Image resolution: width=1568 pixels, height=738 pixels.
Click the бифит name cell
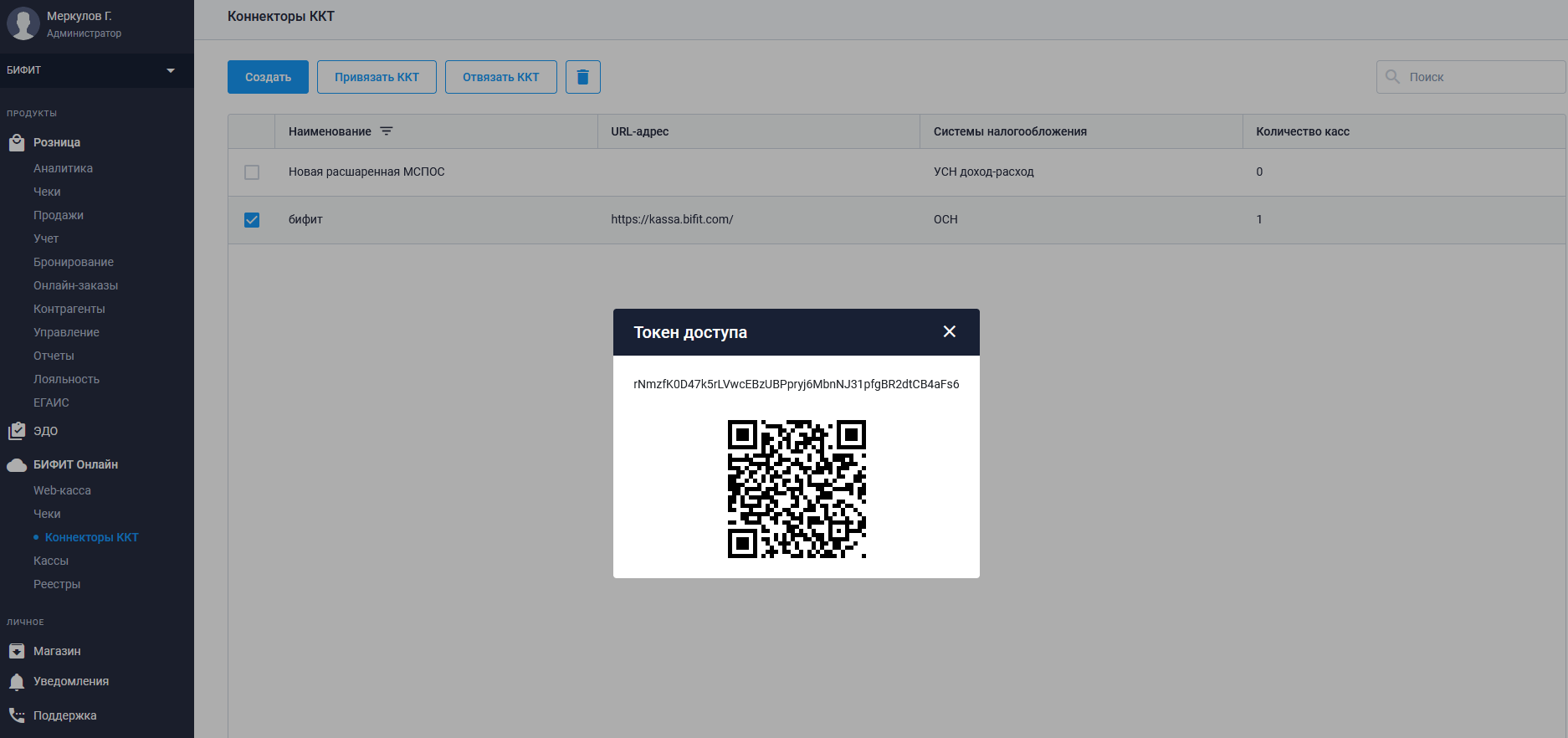click(x=305, y=219)
